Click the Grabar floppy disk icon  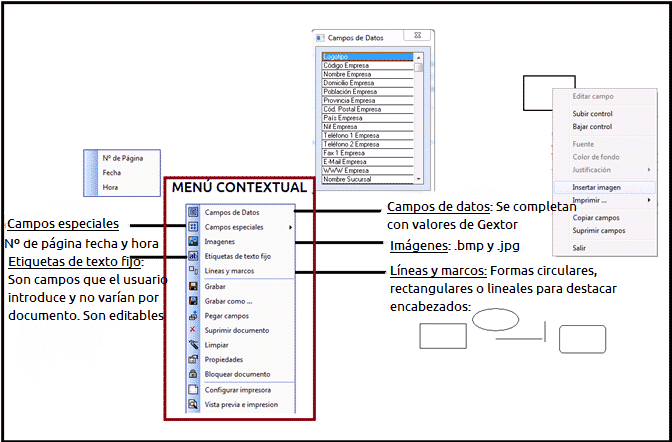pyautogui.click(x=193, y=286)
